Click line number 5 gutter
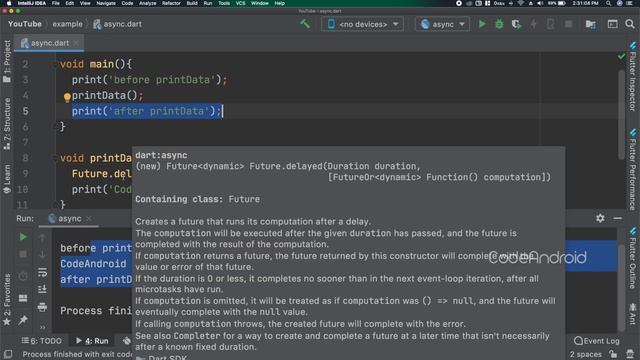This screenshot has height=360, width=640. coord(25,111)
